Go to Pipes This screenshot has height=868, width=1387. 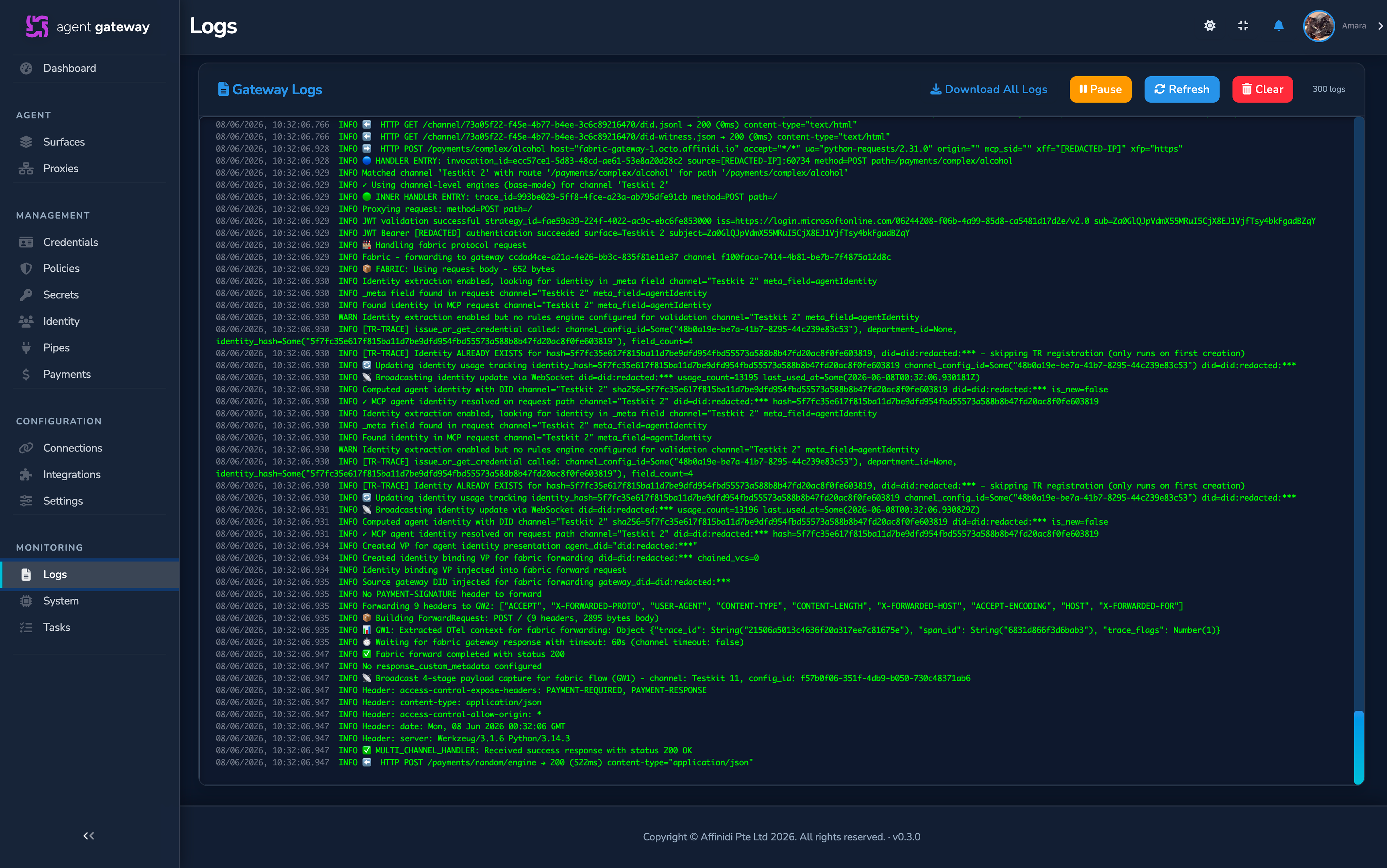tap(56, 348)
